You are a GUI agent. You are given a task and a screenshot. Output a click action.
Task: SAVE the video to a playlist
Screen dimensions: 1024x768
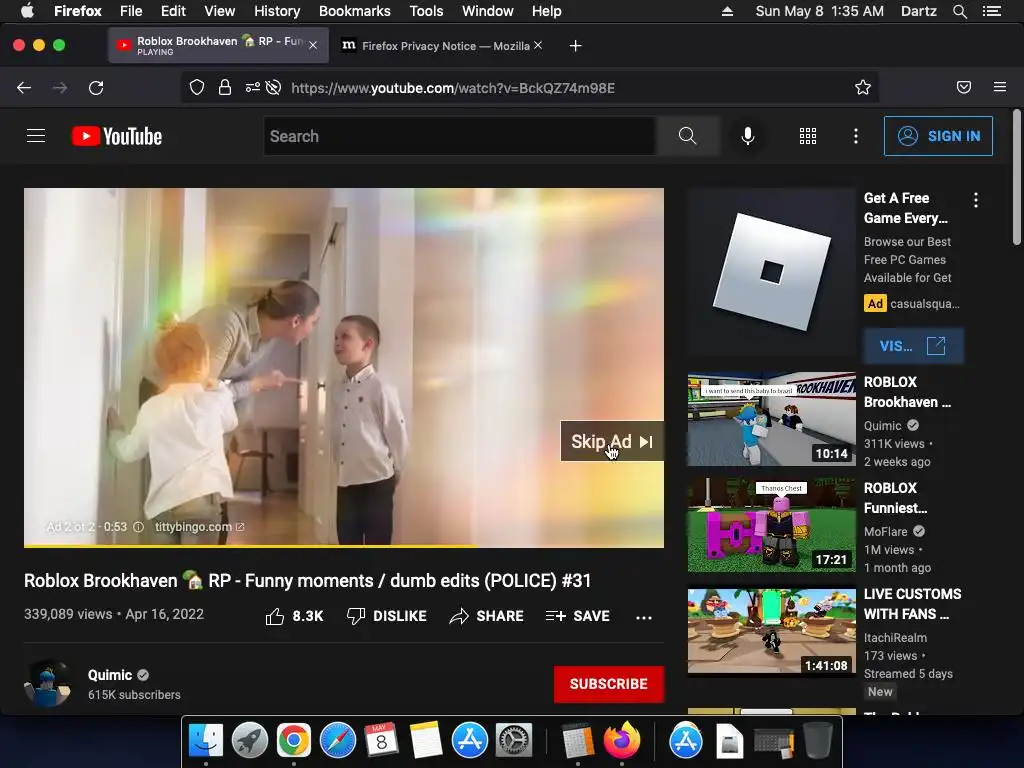pyautogui.click(x=577, y=616)
